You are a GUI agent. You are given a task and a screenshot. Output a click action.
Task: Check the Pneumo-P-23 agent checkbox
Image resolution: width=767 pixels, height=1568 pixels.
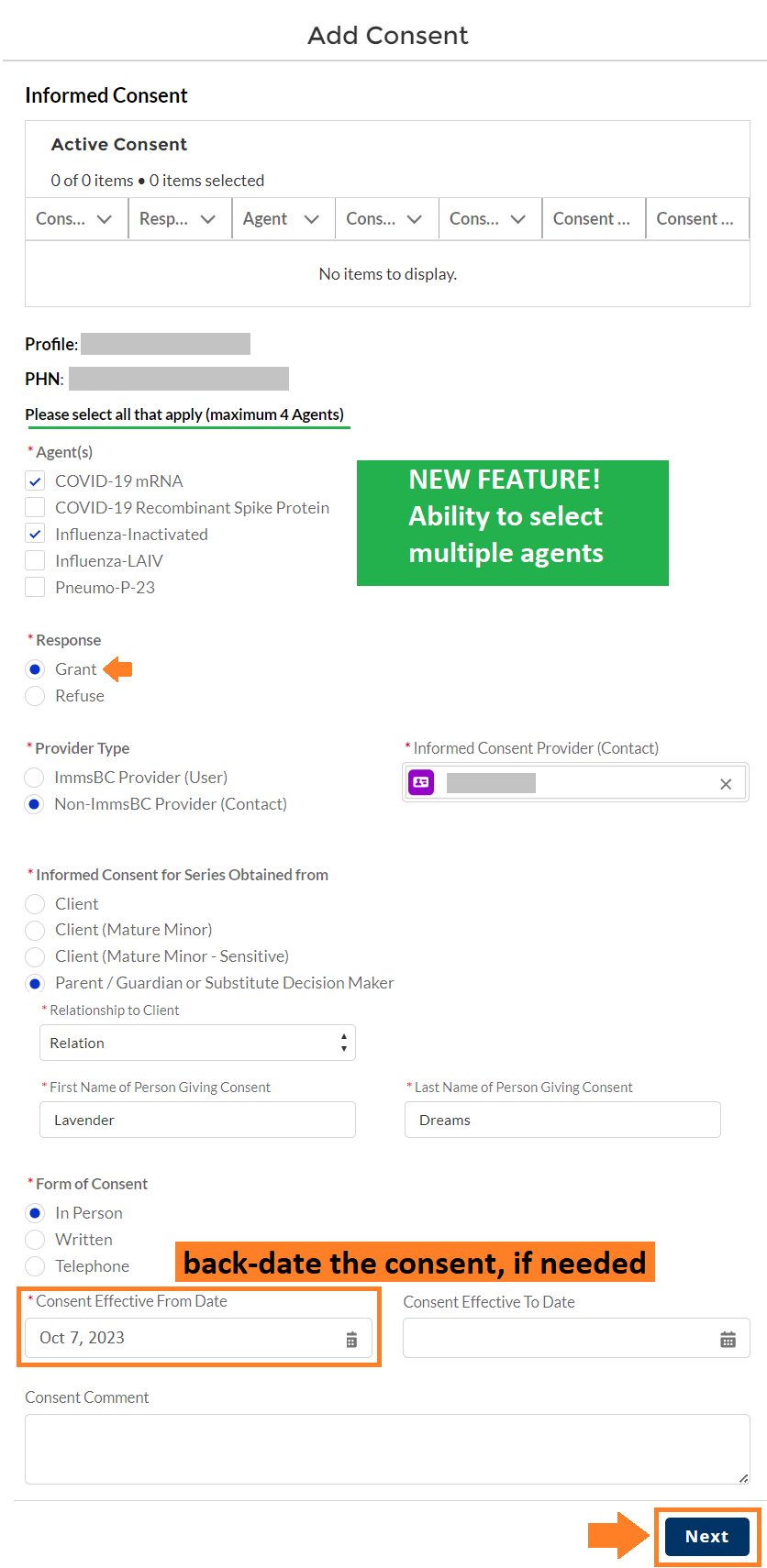click(x=34, y=587)
